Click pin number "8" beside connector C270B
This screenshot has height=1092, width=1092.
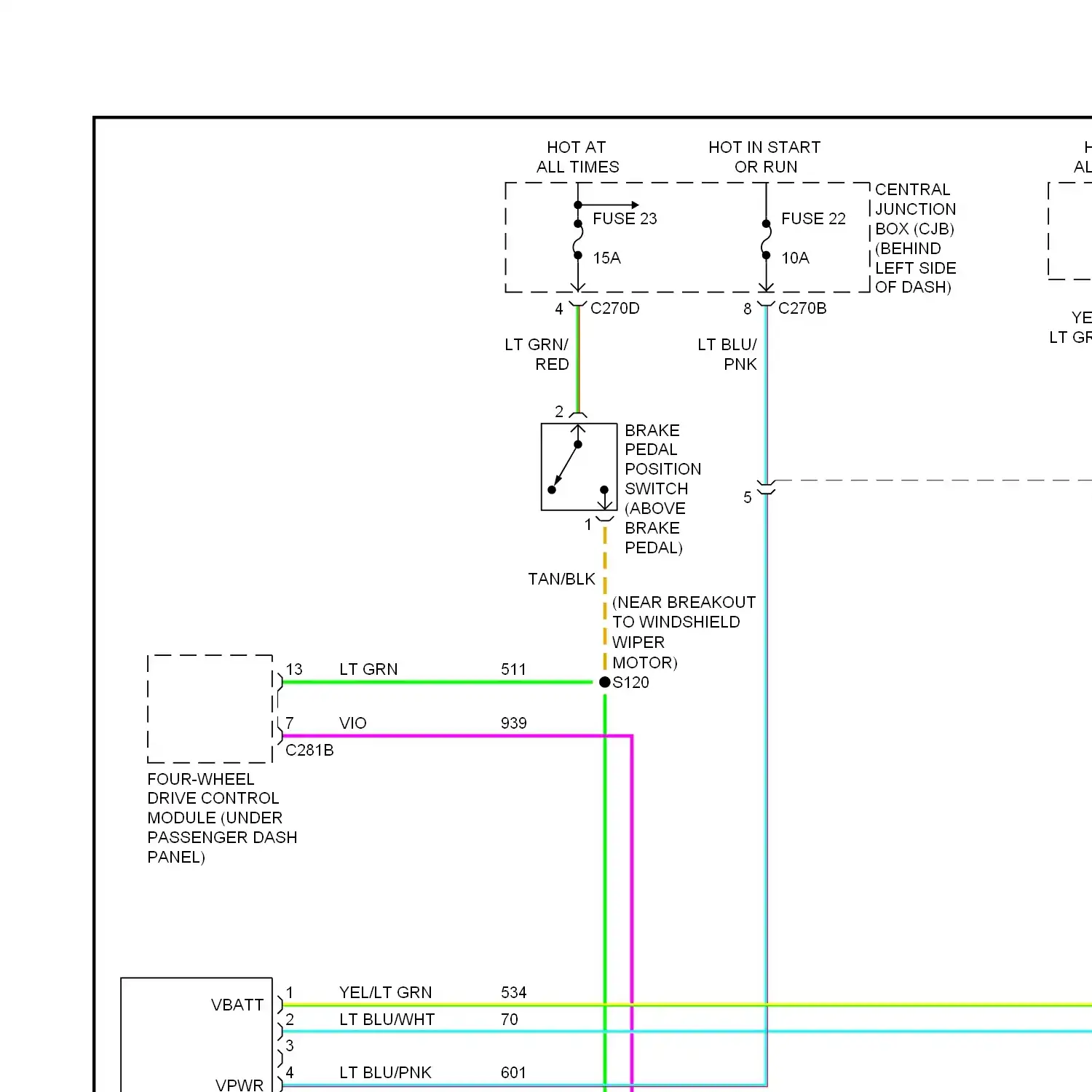tap(747, 309)
